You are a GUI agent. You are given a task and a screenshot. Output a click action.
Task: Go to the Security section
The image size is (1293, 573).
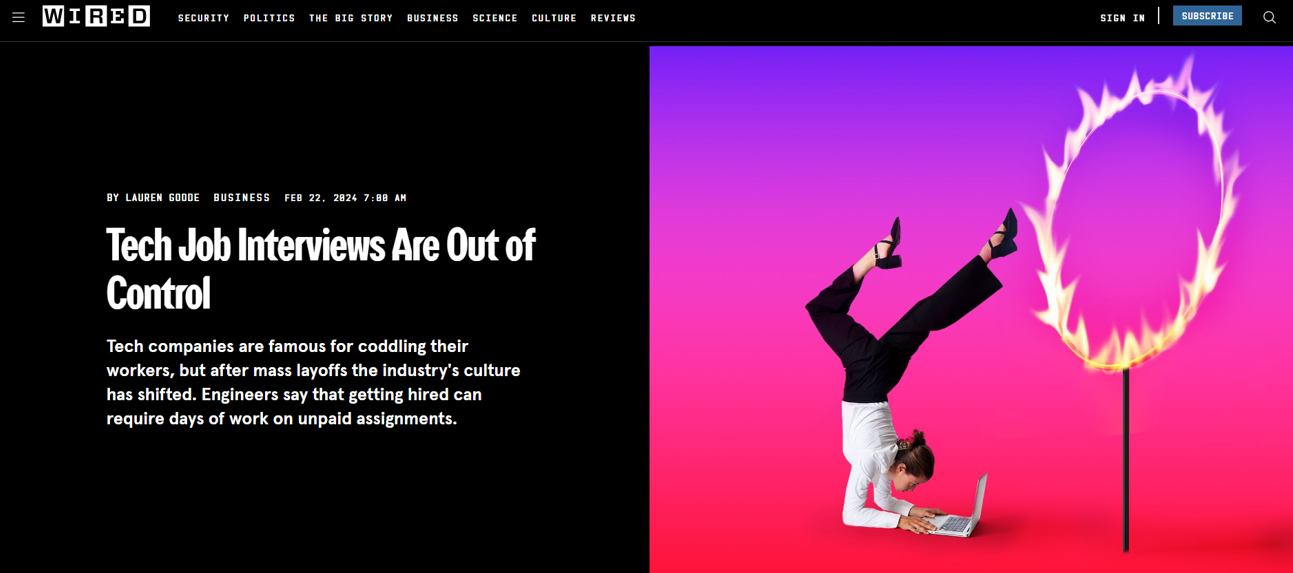pos(204,18)
